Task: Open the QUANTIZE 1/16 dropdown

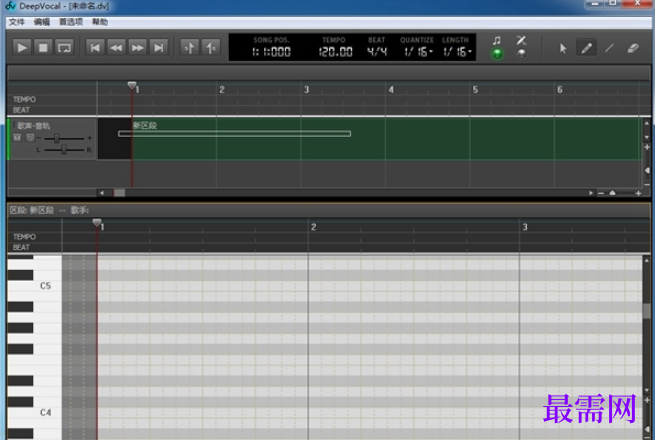Action: pos(417,52)
